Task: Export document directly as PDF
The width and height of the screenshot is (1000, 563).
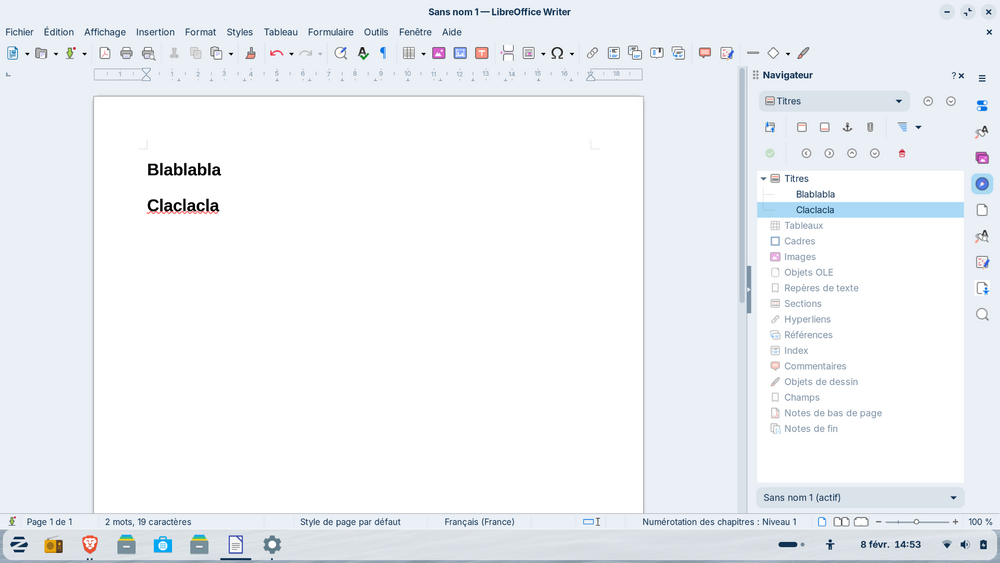Action: (x=104, y=53)
